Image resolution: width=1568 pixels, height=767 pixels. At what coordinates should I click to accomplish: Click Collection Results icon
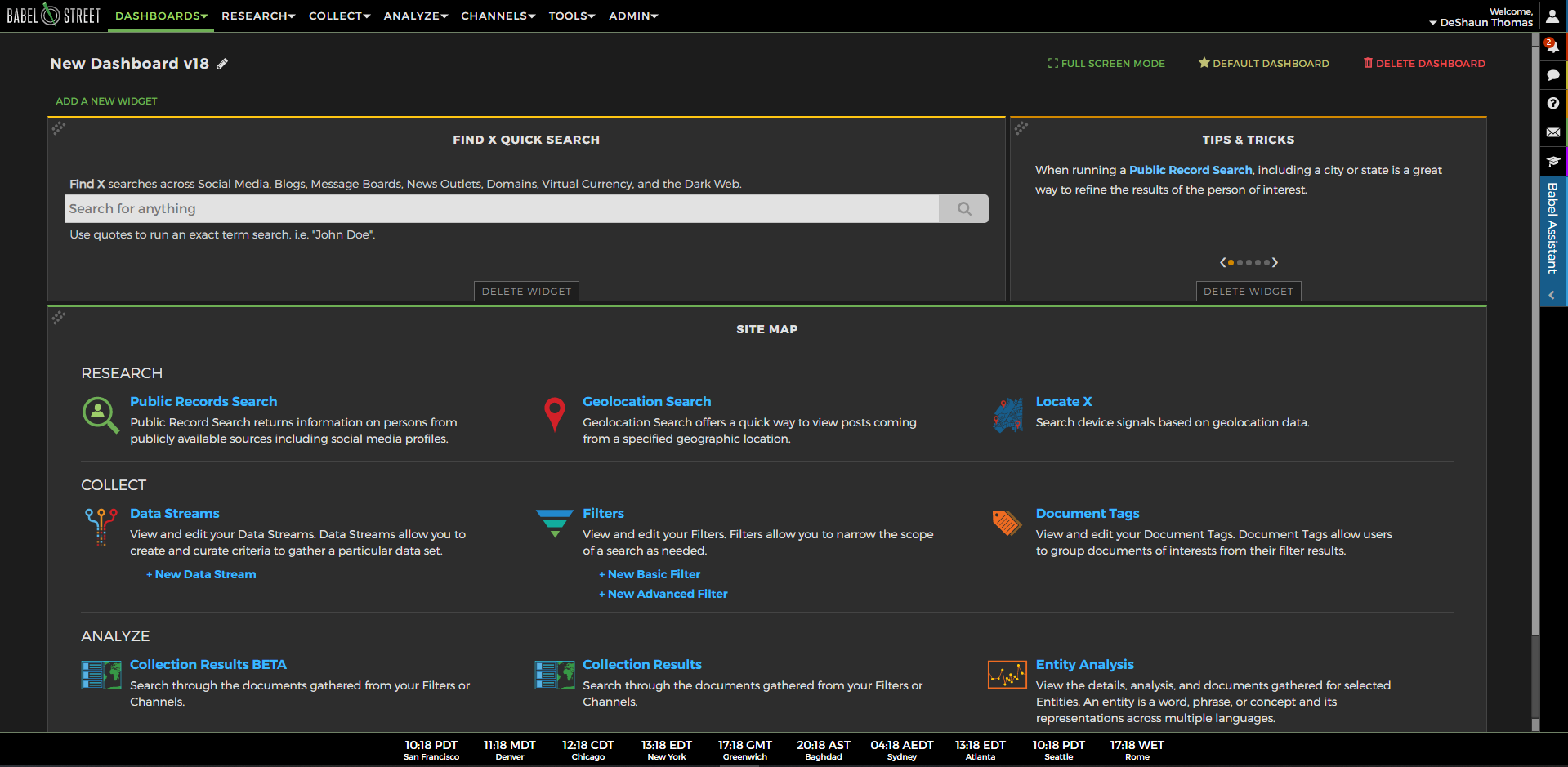coord(555,676)
